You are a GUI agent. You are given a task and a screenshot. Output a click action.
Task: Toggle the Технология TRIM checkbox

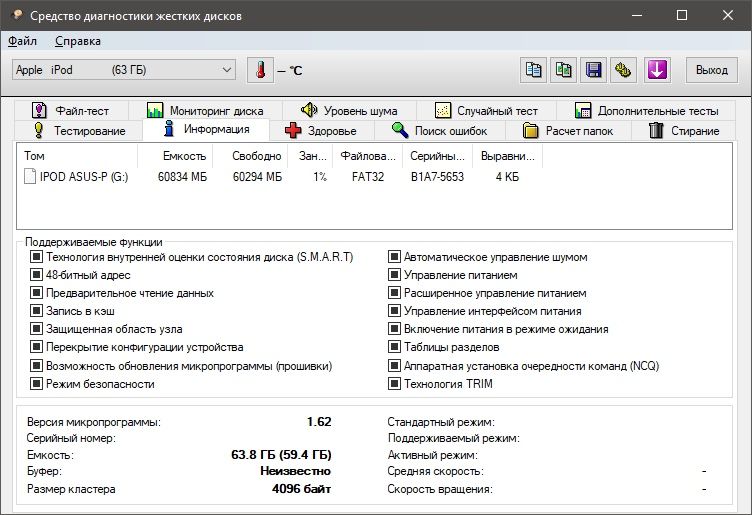(394, 384)
